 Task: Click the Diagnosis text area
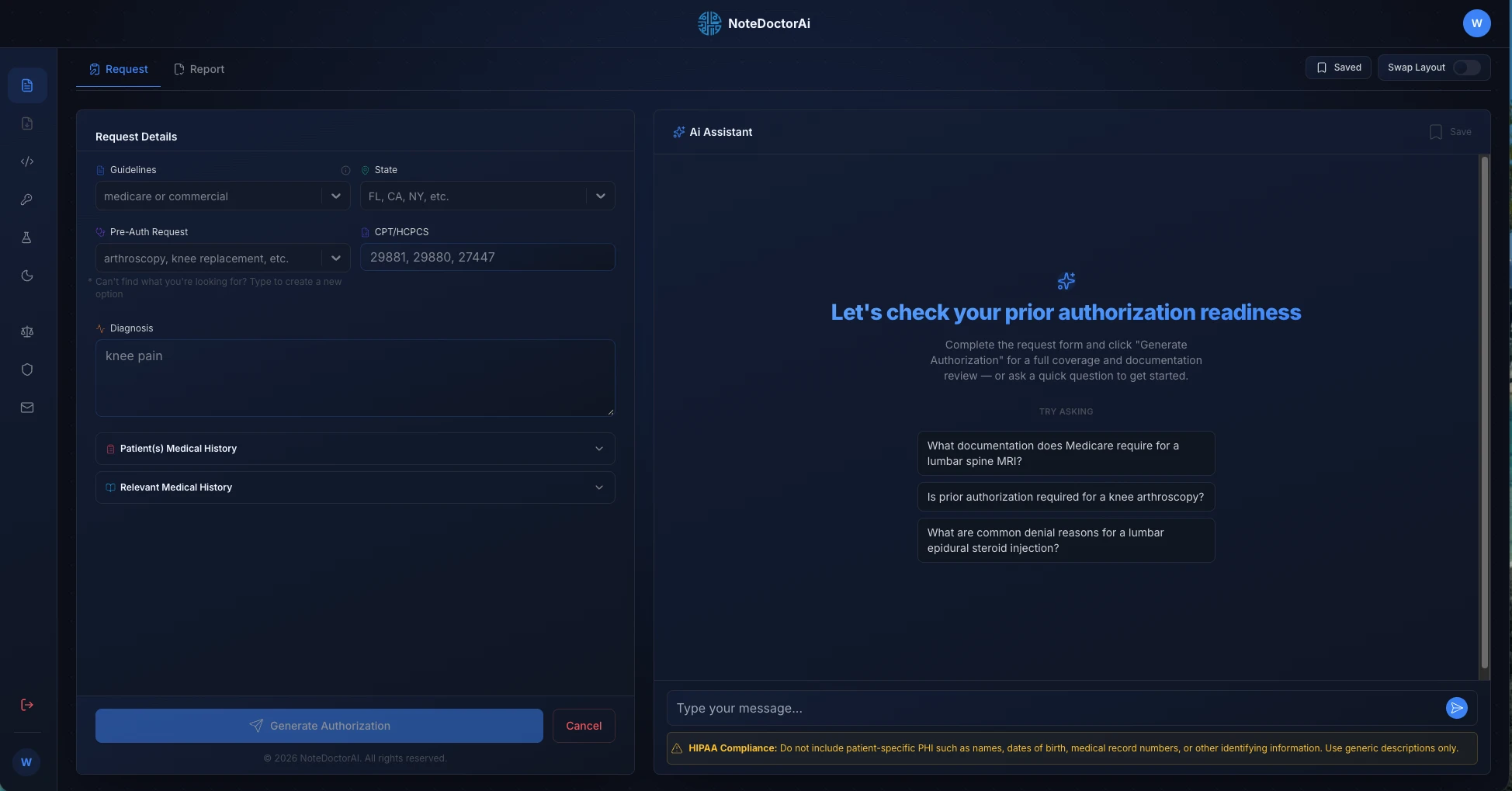(x=355, y=378)
